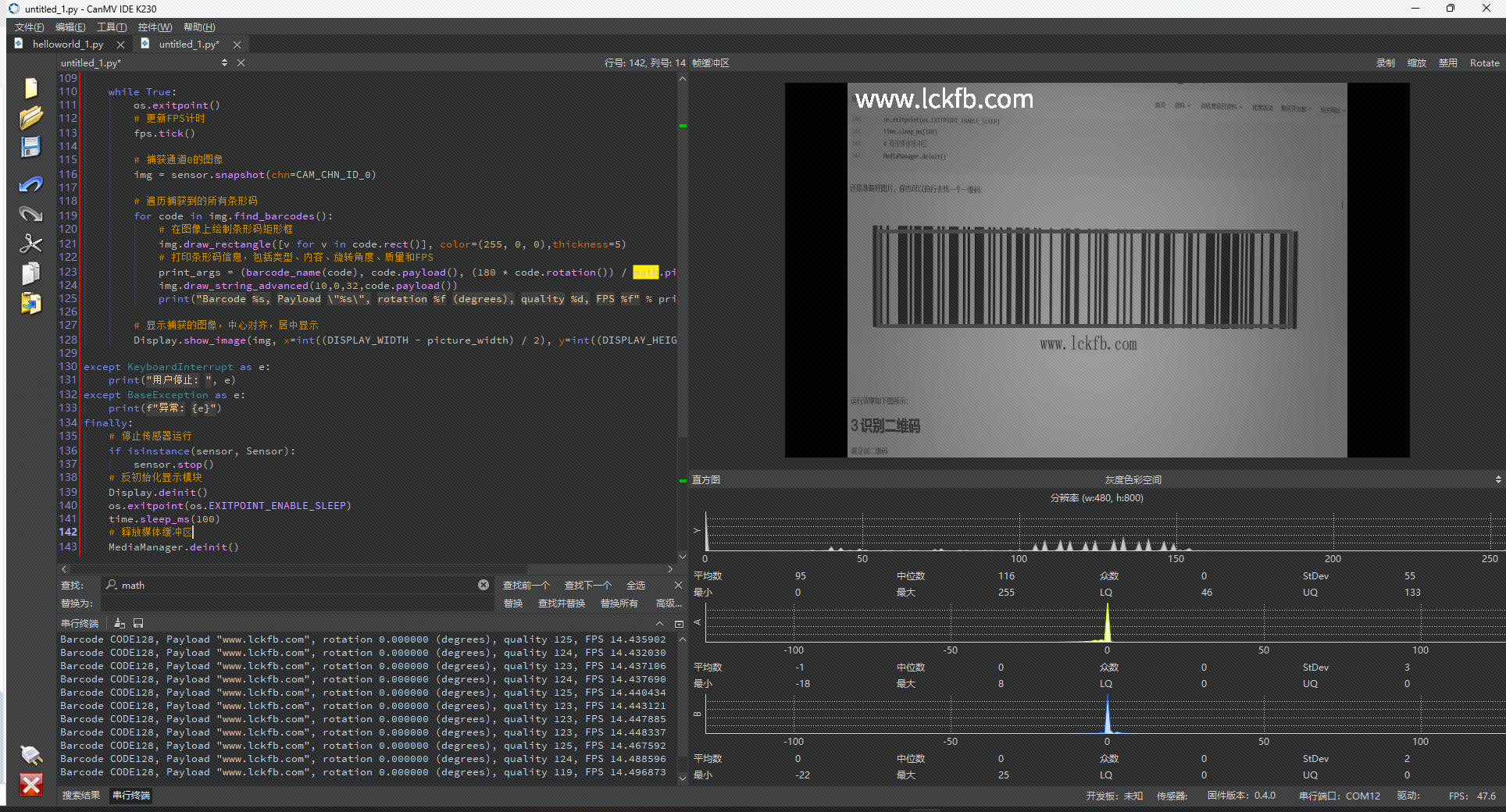Screen dimensions: 1506x812
Task: Click the Save floppy disk icon
Action: pos(30,147)
